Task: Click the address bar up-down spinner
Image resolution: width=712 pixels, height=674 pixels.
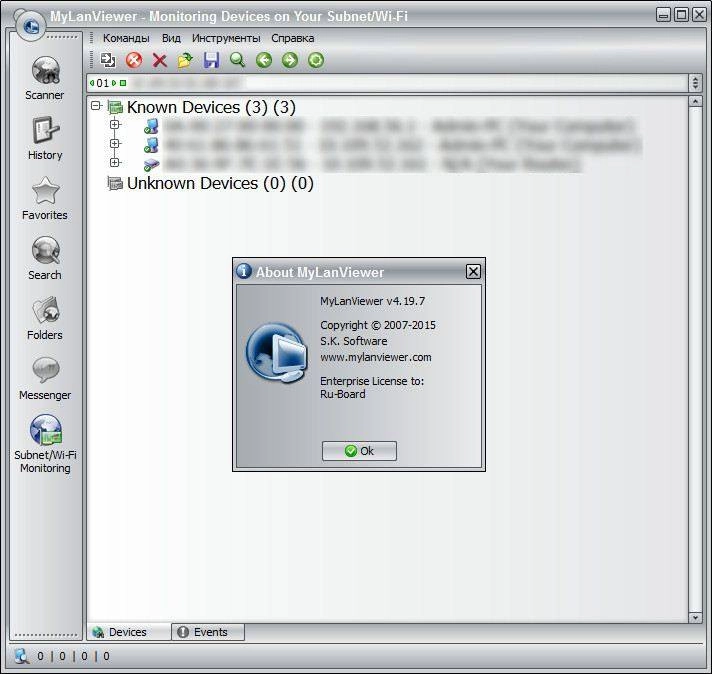Action: 695,83
